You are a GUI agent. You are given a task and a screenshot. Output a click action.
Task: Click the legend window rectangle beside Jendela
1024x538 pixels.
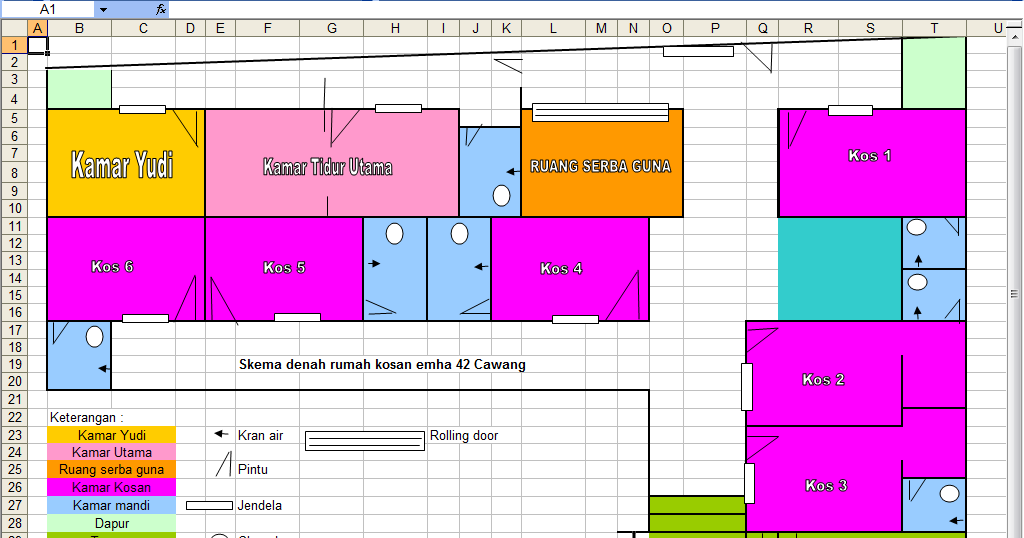210,505
